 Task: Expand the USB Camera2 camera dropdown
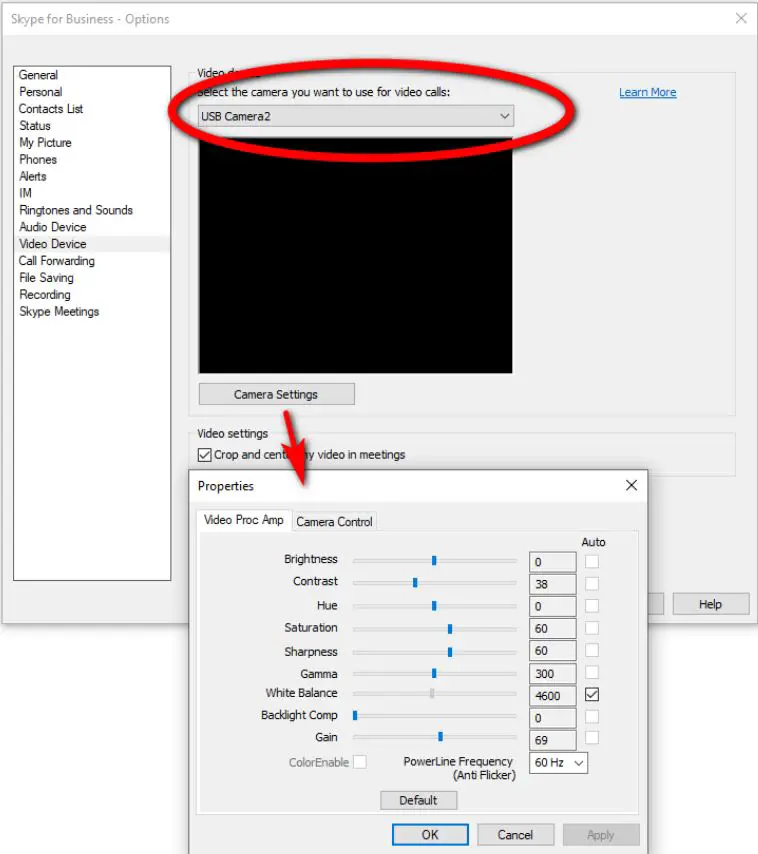point(356,116)
